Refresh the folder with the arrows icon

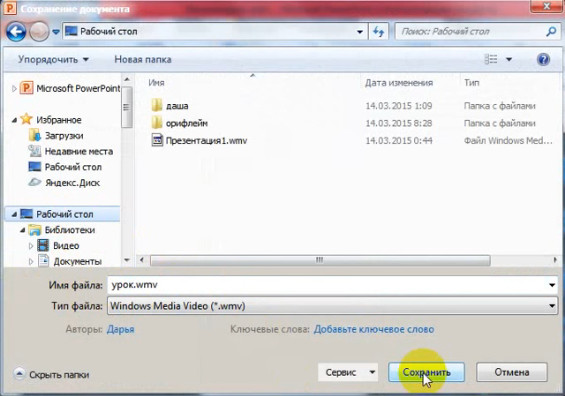(378, 32)
